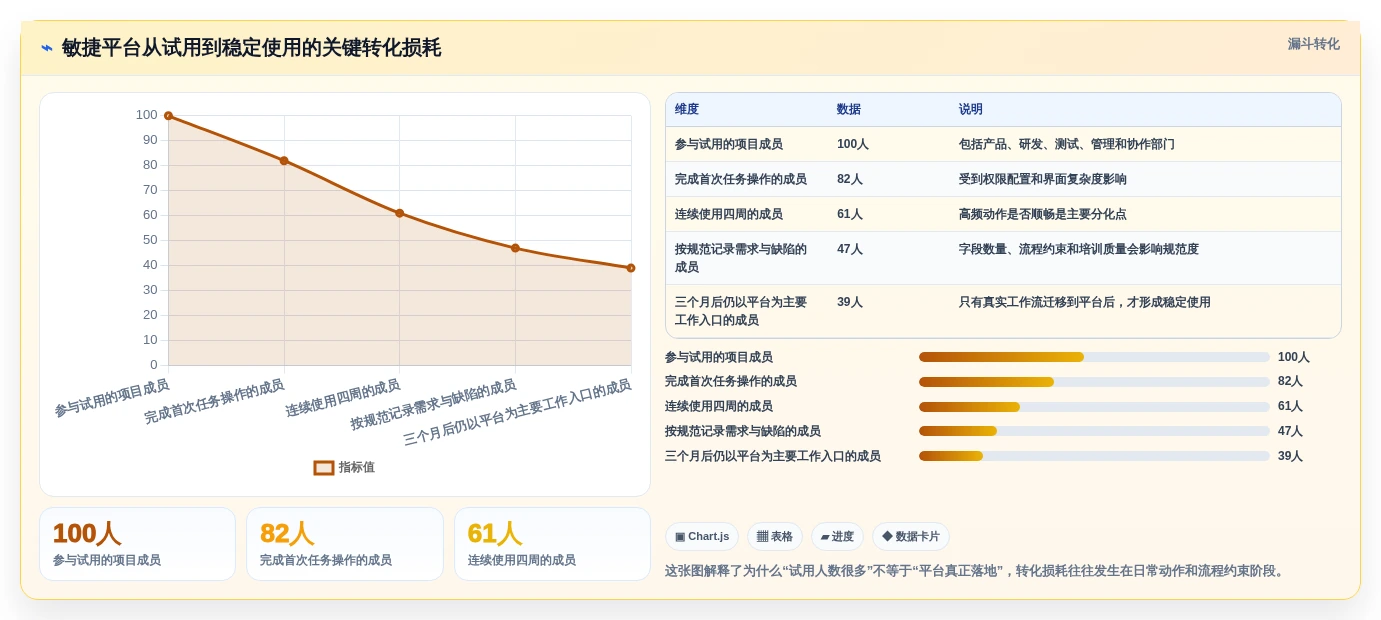The width and height of the screenshot is (1381, 620).
Task: Click description 只有真实工作流迁移到平台后，才形成稳定使用
Action: (1085, 302)
